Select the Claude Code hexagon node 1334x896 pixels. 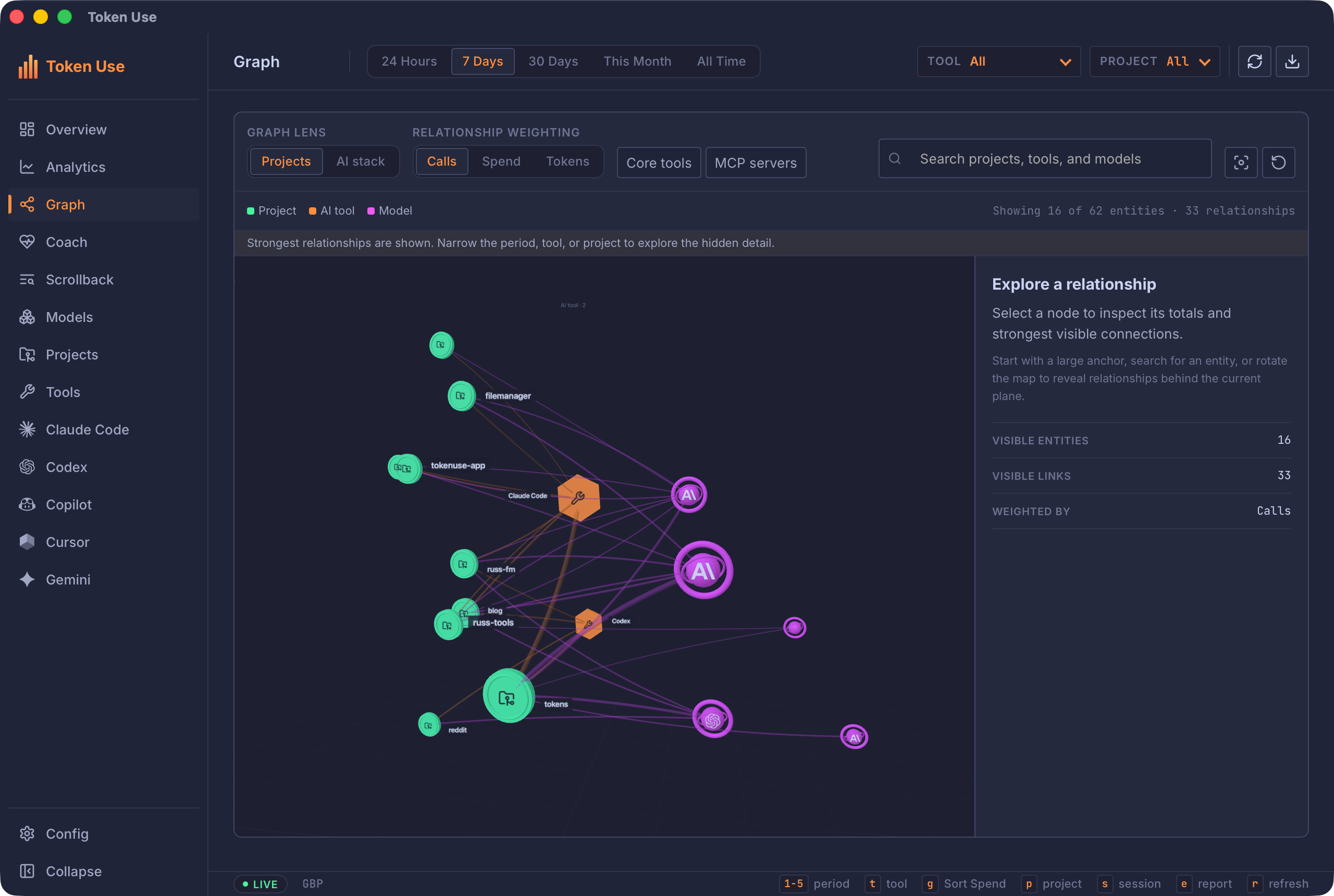(578, 497)
